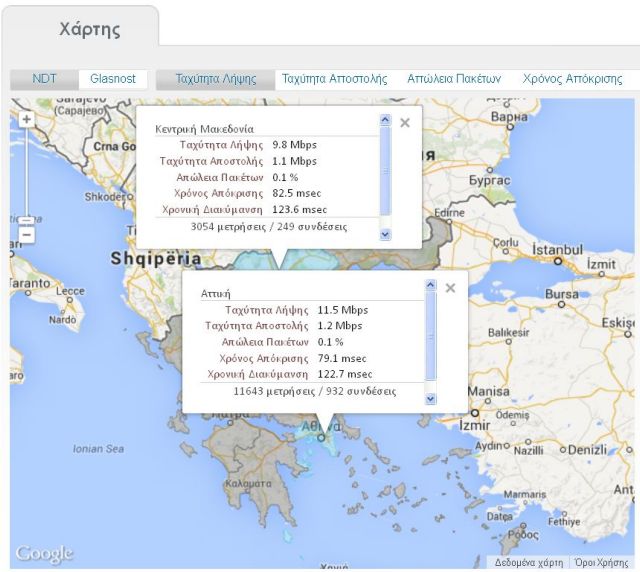Click the Bursa city marker

click(562, 304)
